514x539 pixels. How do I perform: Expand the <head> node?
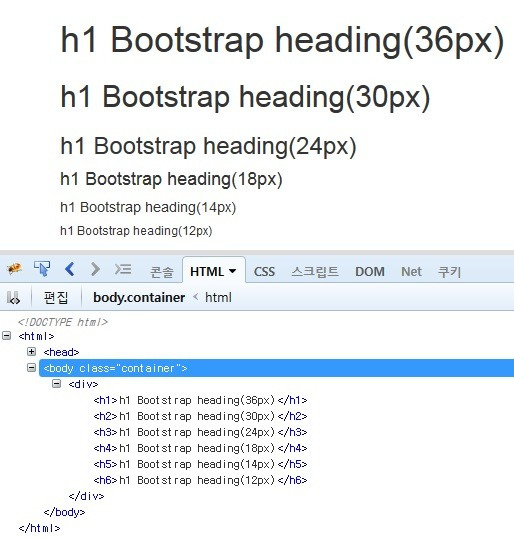(x=31, y=352)
